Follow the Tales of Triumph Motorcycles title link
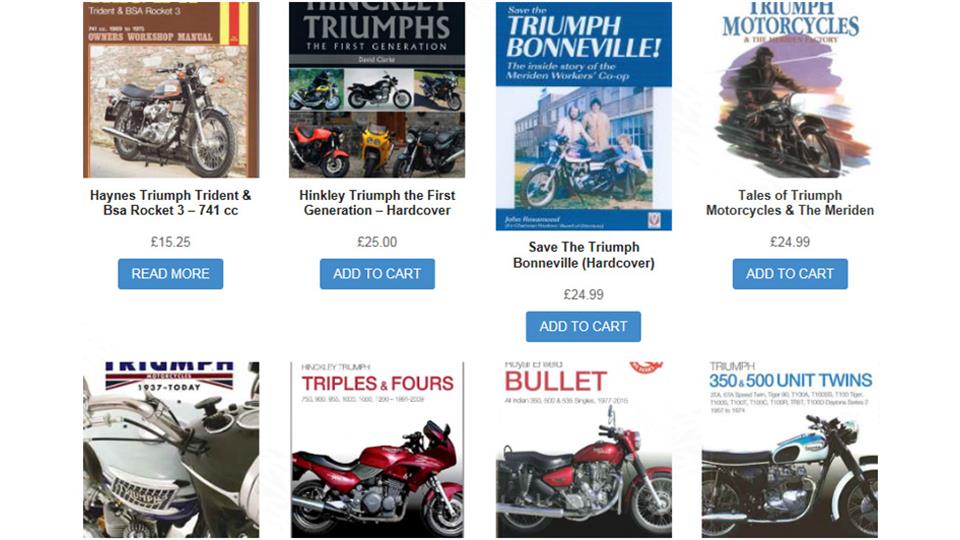Image resolution: width=960 pixels, height=540 pixels. (790, 203)
